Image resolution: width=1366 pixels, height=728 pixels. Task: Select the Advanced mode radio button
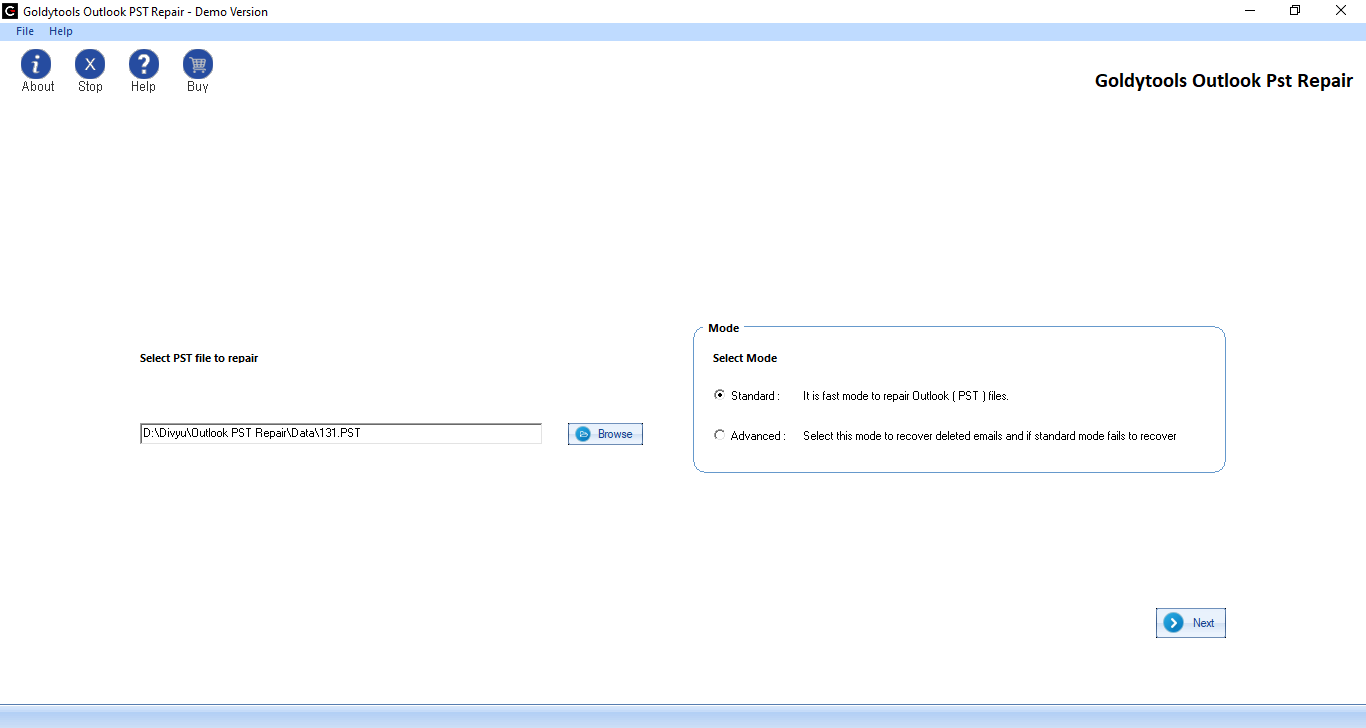[719, 435]
